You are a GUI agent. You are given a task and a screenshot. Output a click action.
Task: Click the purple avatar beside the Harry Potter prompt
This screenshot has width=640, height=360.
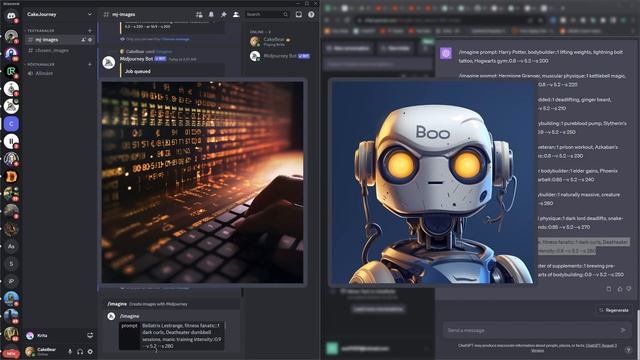(x=446, y=53)
